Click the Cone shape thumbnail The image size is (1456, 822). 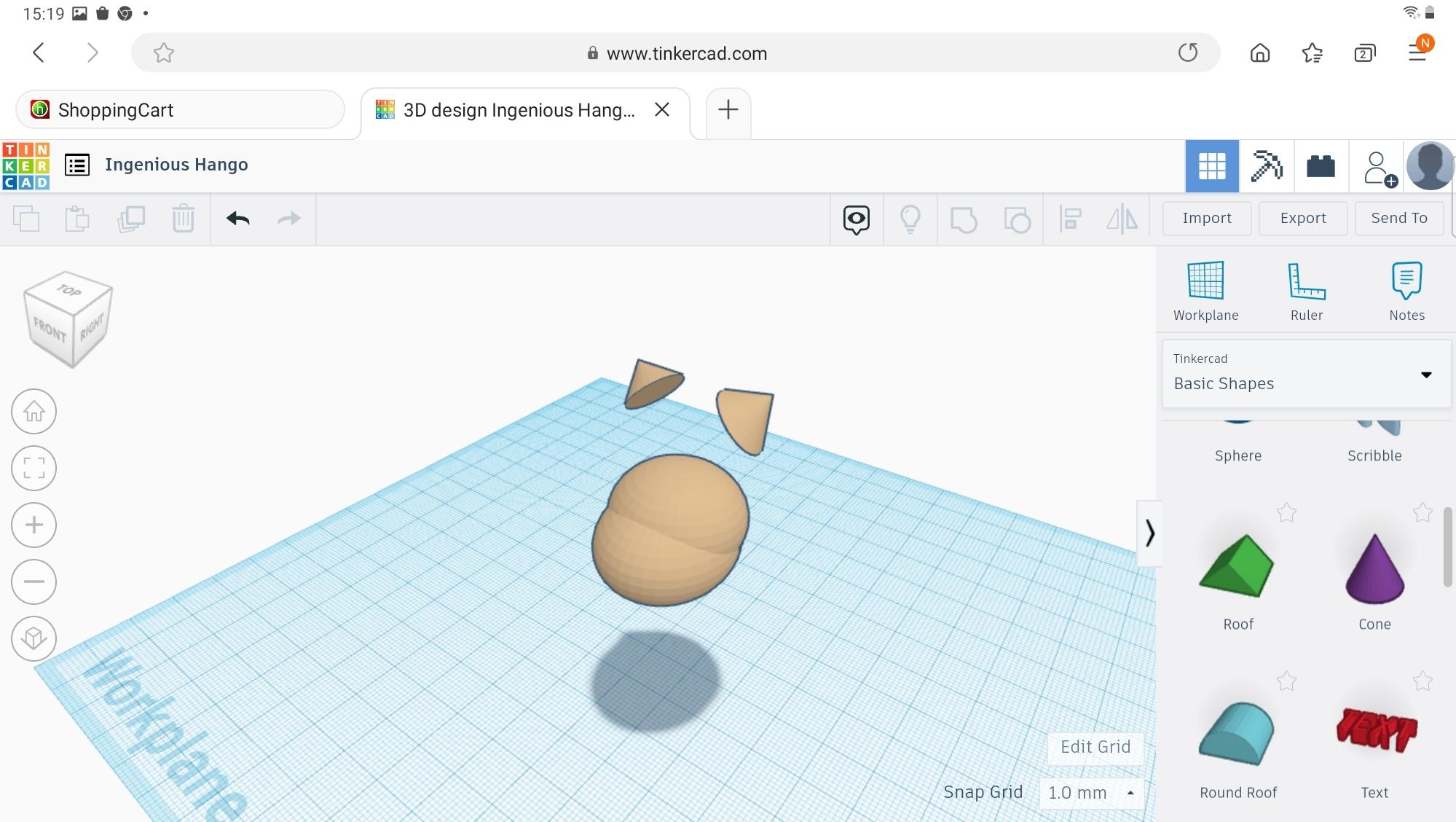pyautogui.click(x=1374, y=570)
